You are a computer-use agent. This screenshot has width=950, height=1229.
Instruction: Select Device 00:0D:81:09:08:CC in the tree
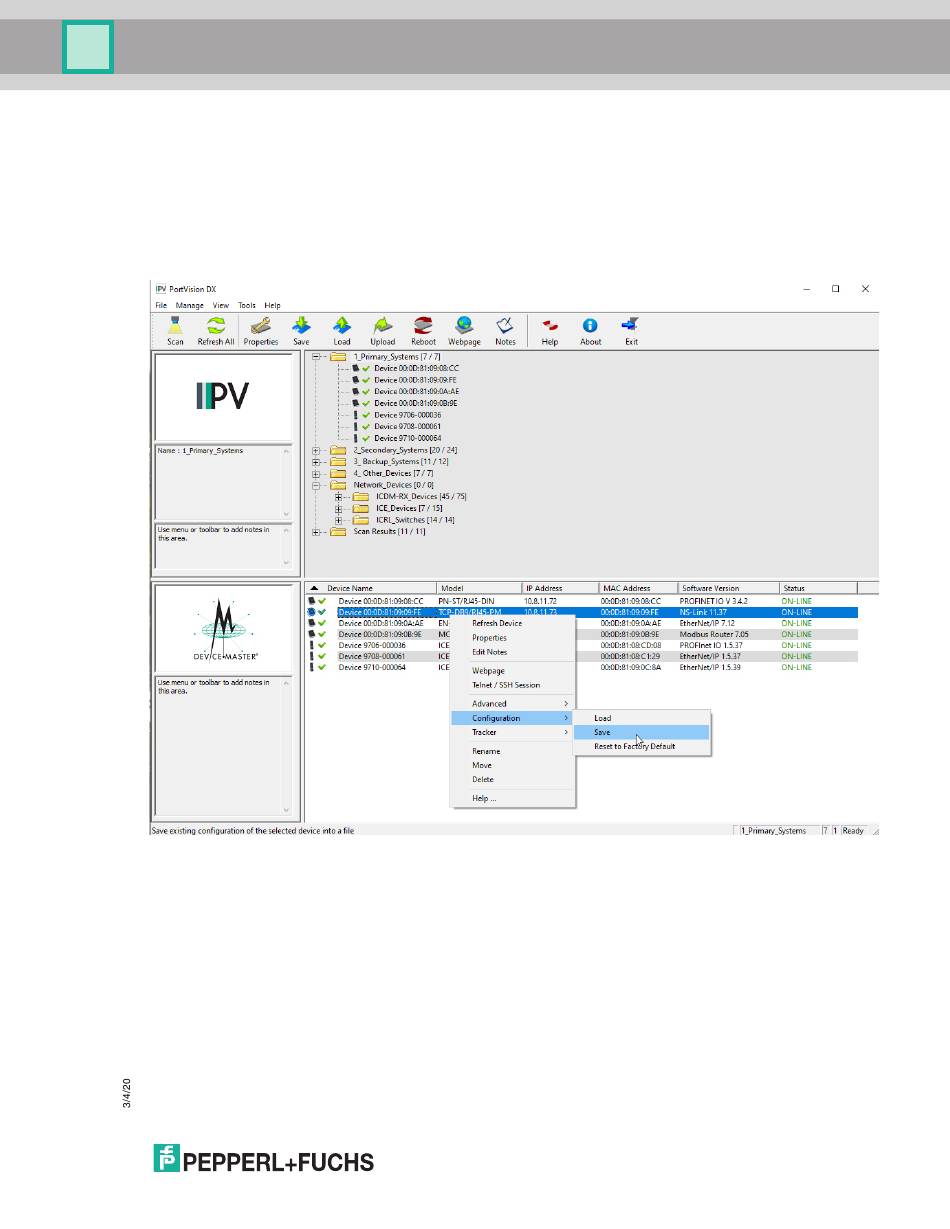coord(416,368)
